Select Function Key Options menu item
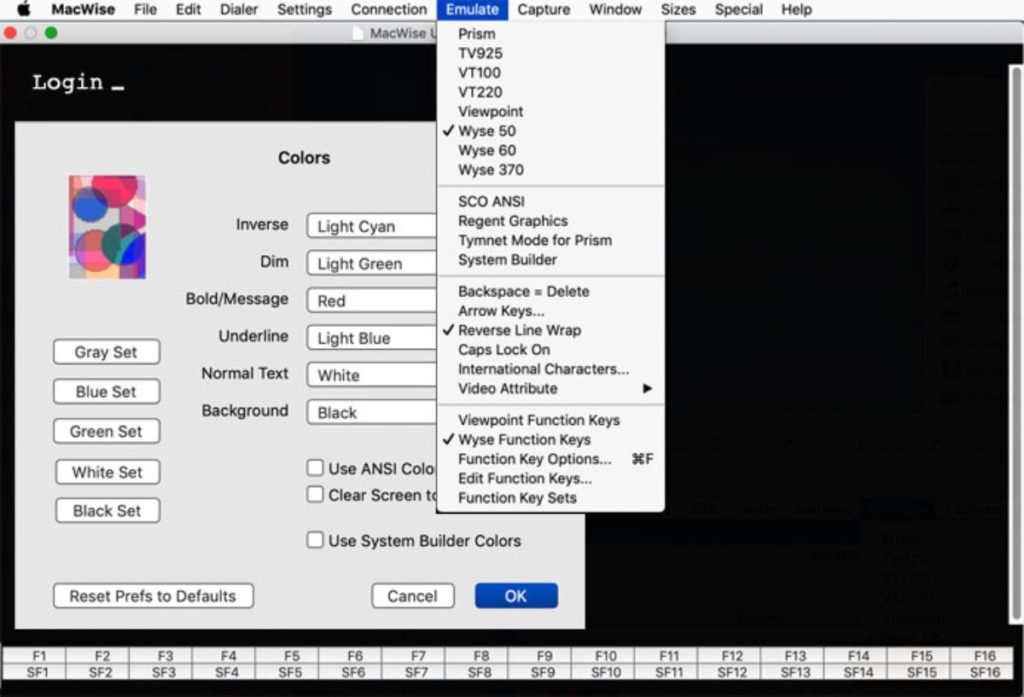The width and height of the screenshot is (1024, 697). tap(534, 459)
